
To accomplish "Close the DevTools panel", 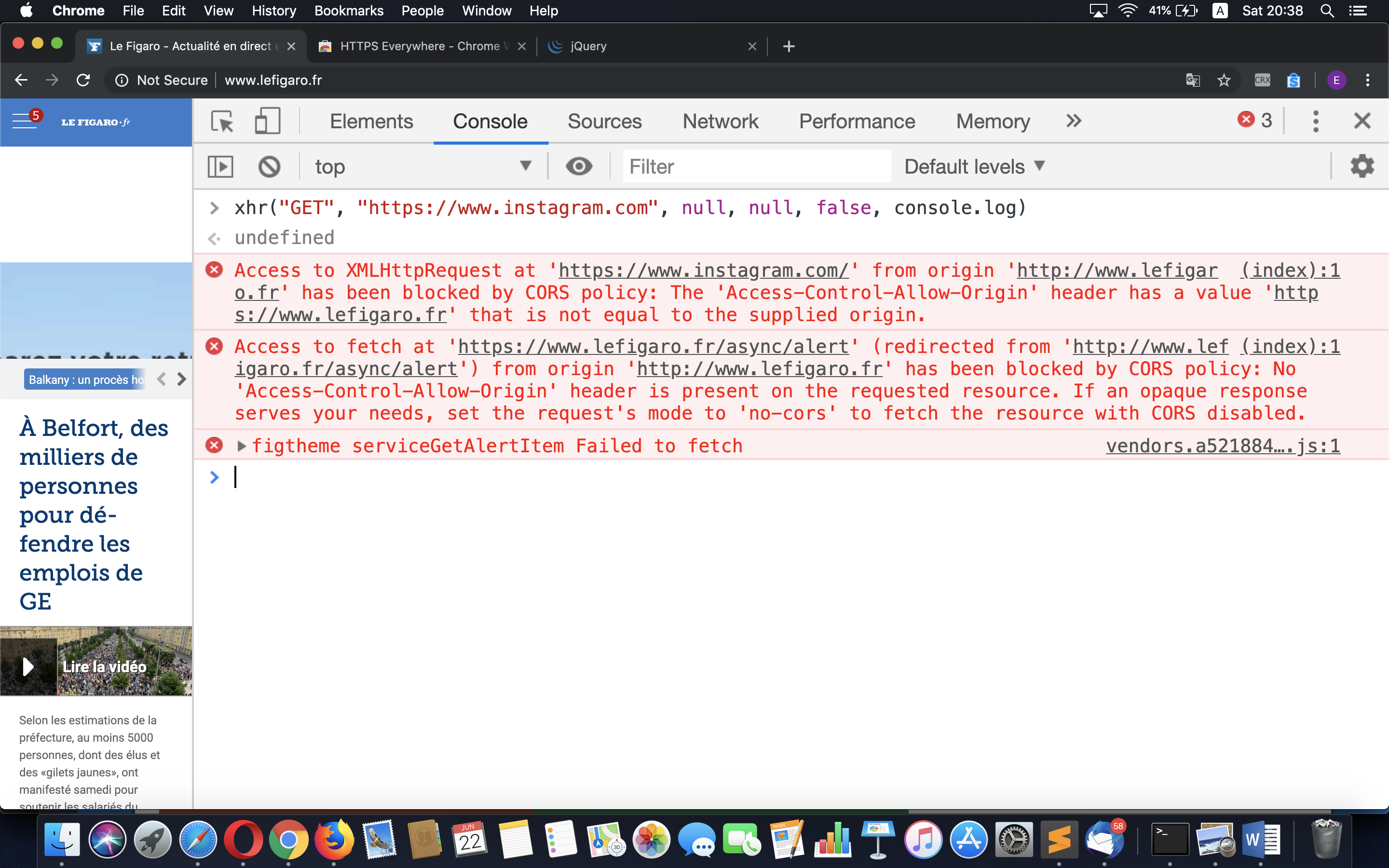I will coord(1362,121).
